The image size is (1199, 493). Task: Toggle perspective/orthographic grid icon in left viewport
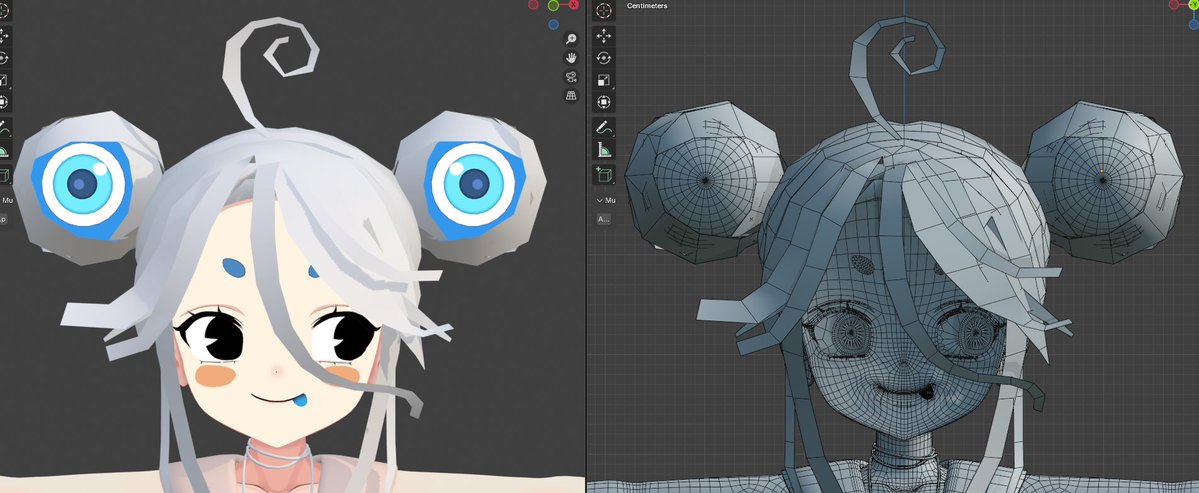coord(570,96)
